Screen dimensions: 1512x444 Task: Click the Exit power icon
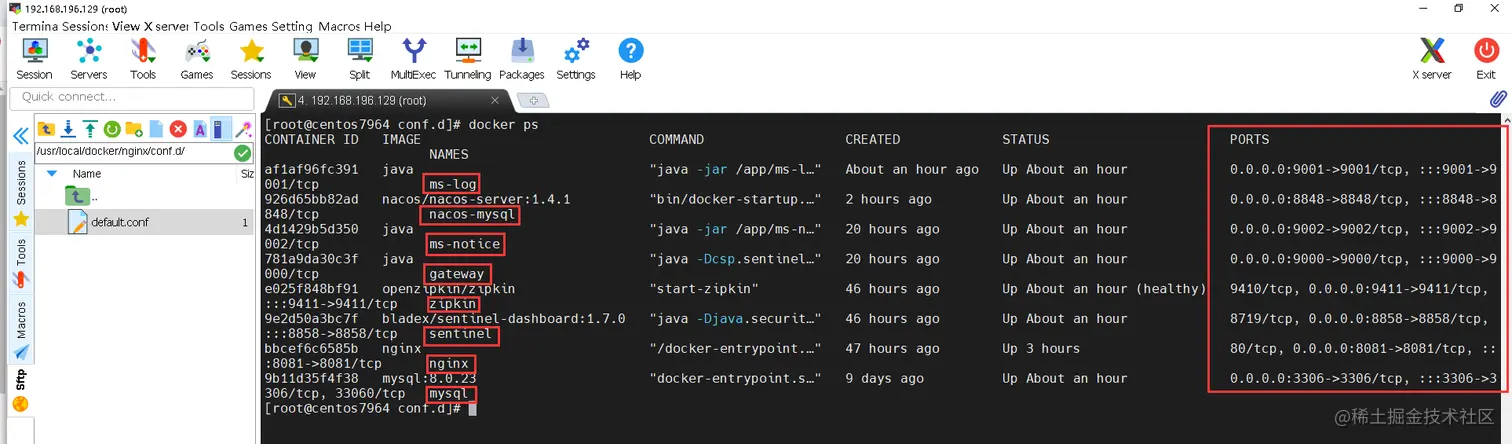point(1486,59)
